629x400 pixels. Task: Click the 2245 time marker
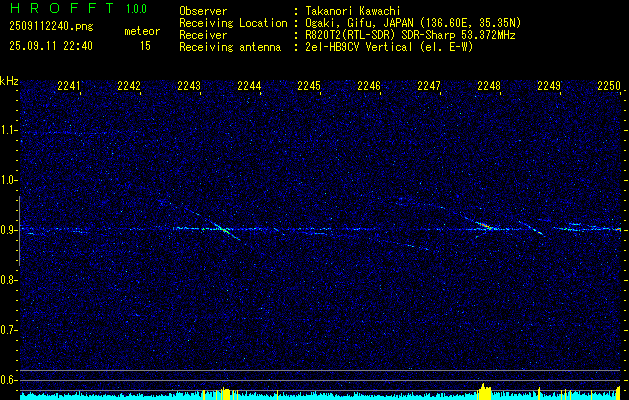(x=309, y=87)
